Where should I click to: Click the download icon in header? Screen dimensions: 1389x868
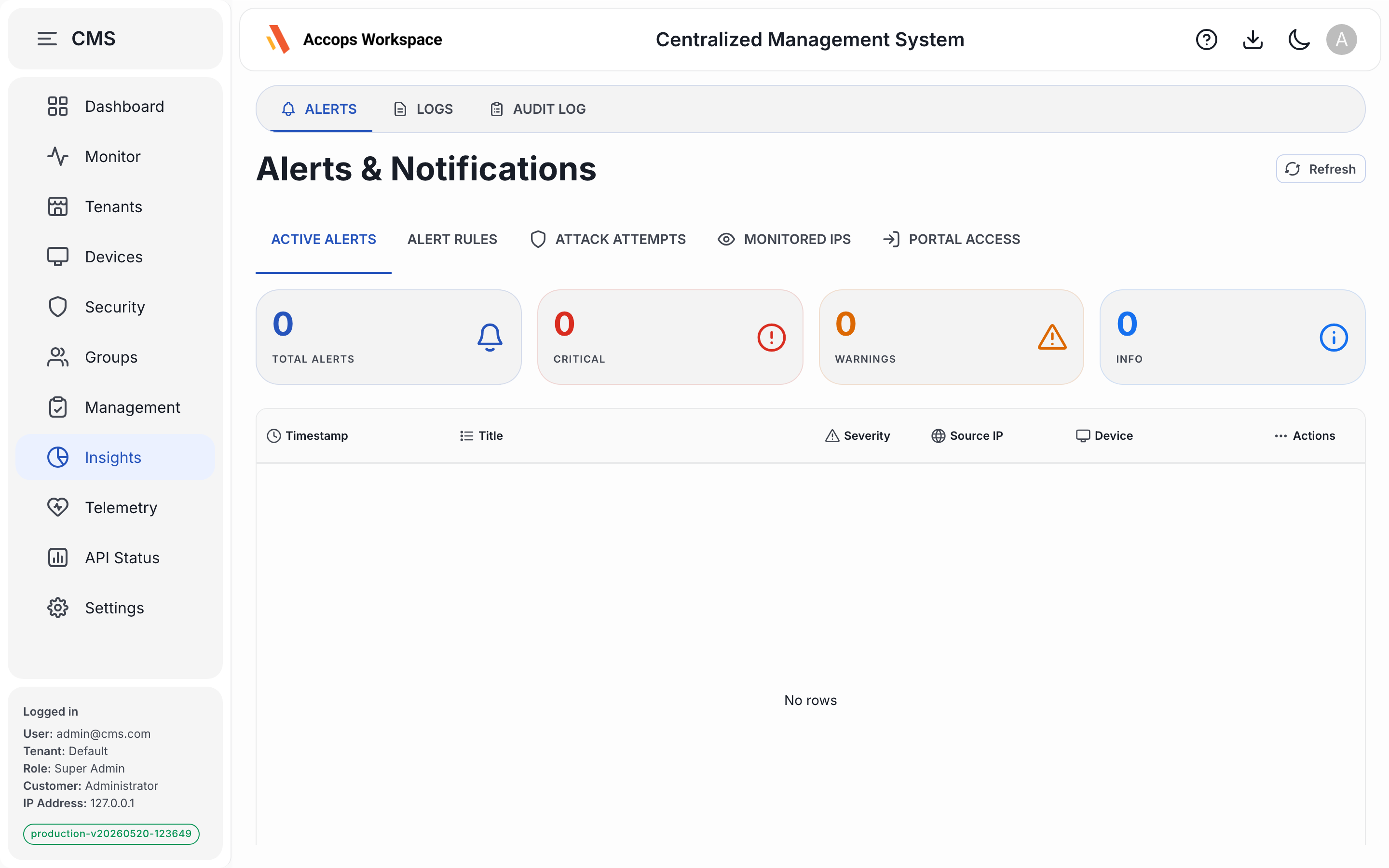[1253, 40]
